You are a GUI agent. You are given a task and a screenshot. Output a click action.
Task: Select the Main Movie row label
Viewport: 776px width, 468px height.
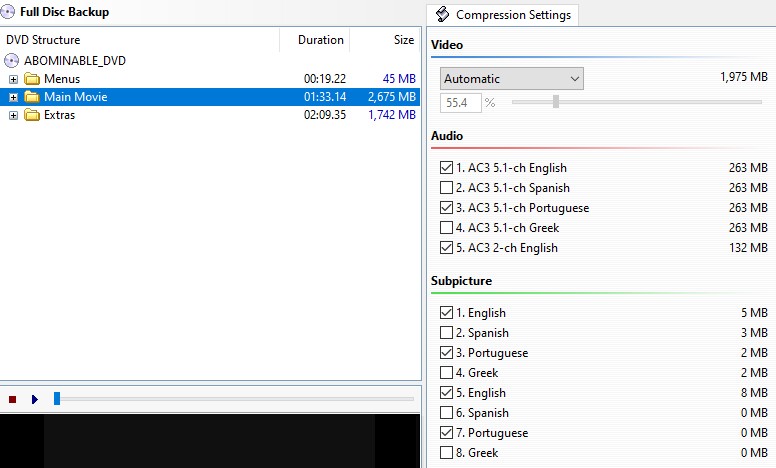pos(76,96)
